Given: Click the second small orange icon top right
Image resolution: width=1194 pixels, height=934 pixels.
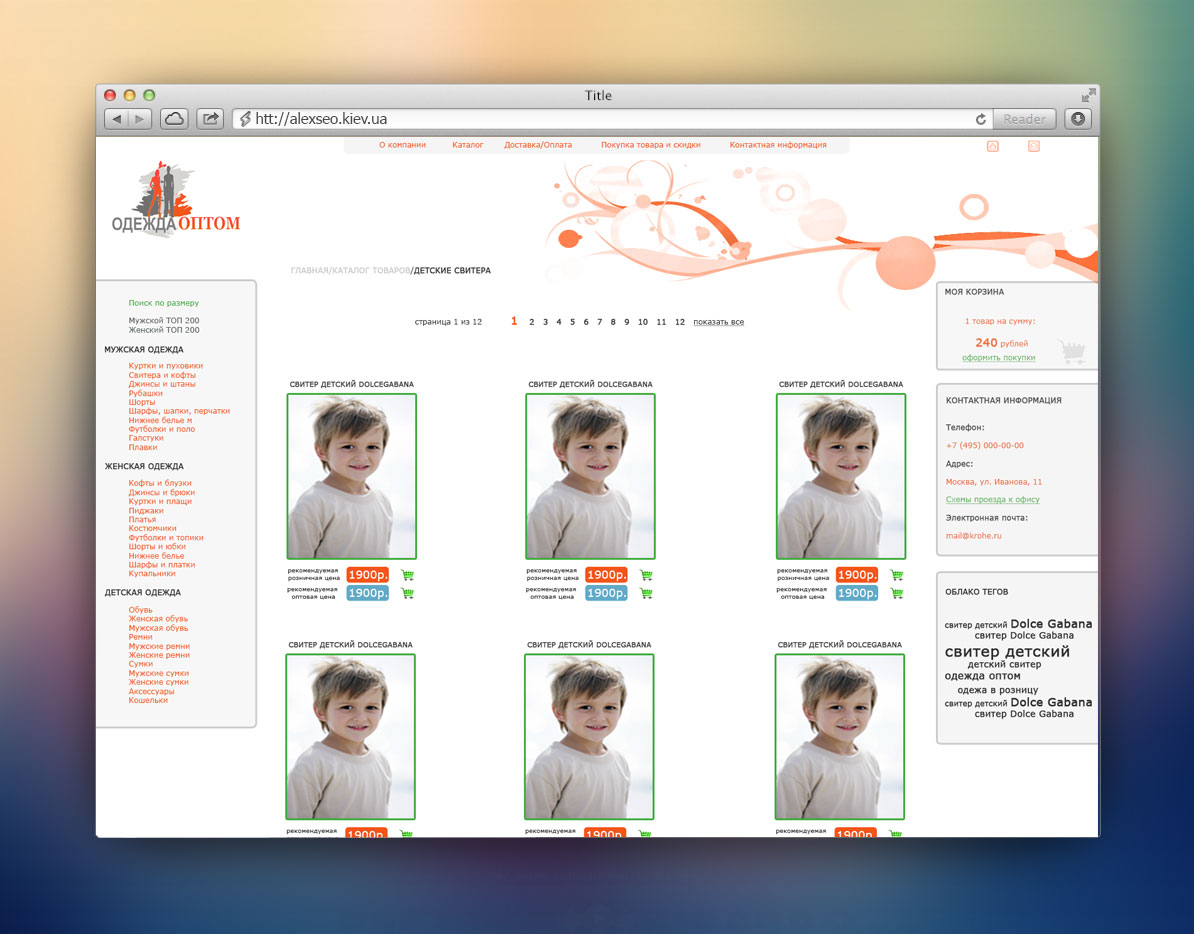Looking at the screenshot, I should coord(1033,146).
